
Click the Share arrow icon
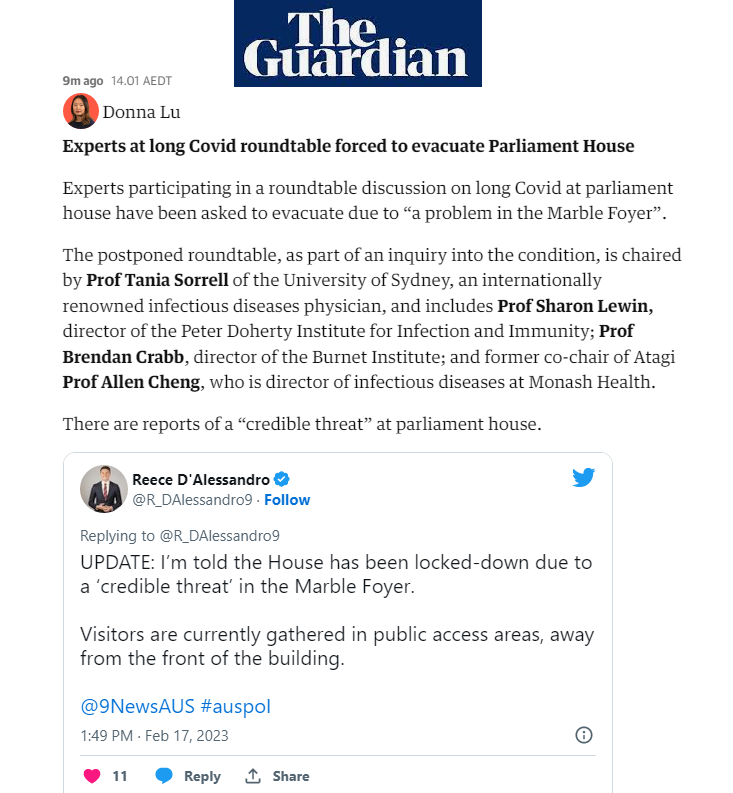point(253,776)
